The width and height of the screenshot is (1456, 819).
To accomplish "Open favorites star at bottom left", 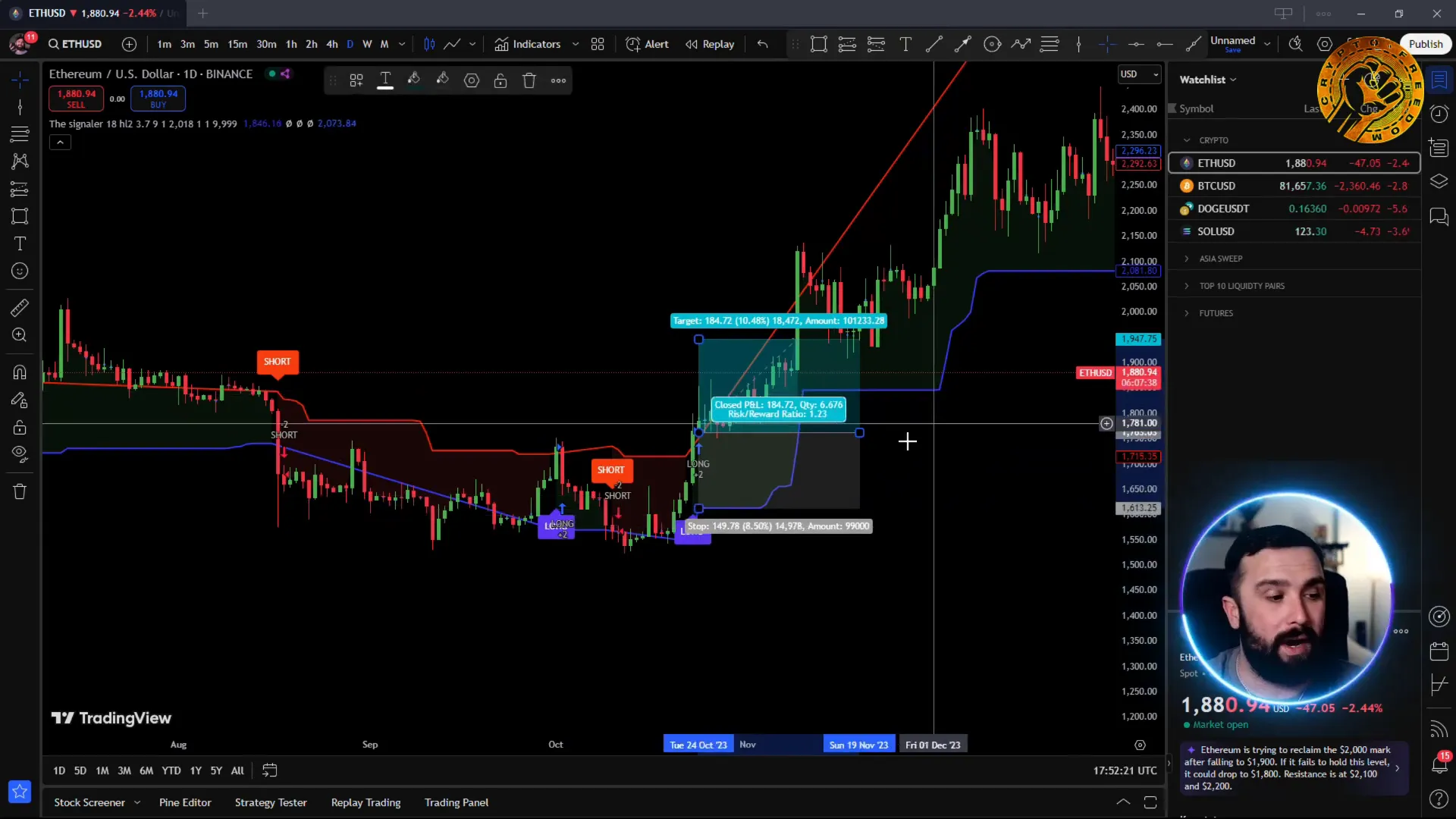I will coord(20,792).
